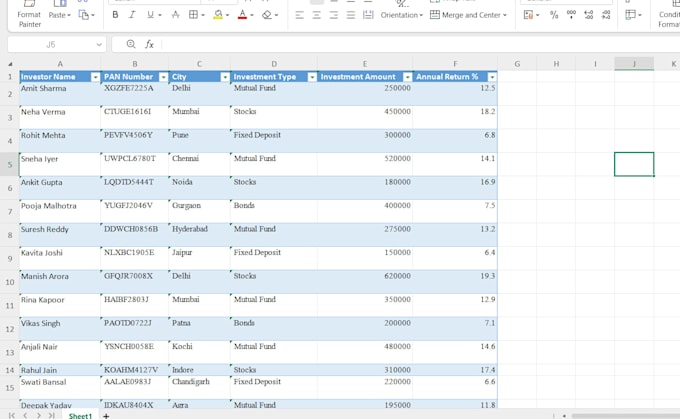This screenshot has width=680, height=419.
Task: Select the Chandigarh city cell
Action: coord(199,387)
